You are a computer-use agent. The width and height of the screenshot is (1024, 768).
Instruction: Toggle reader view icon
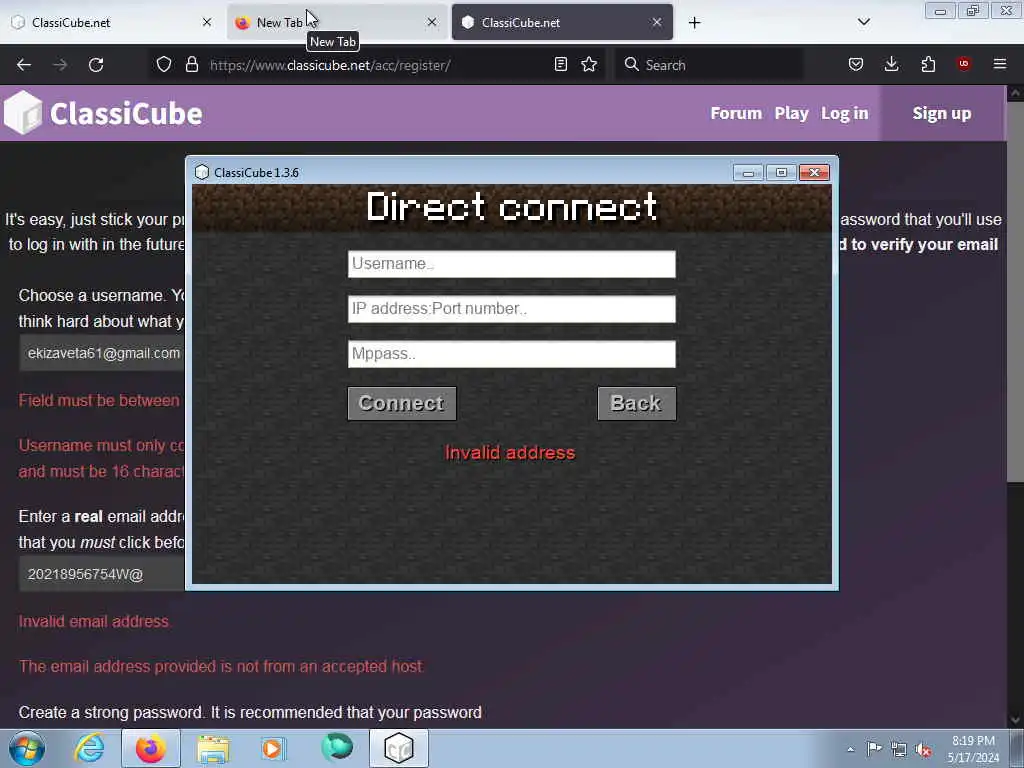[x=560, y=64]
